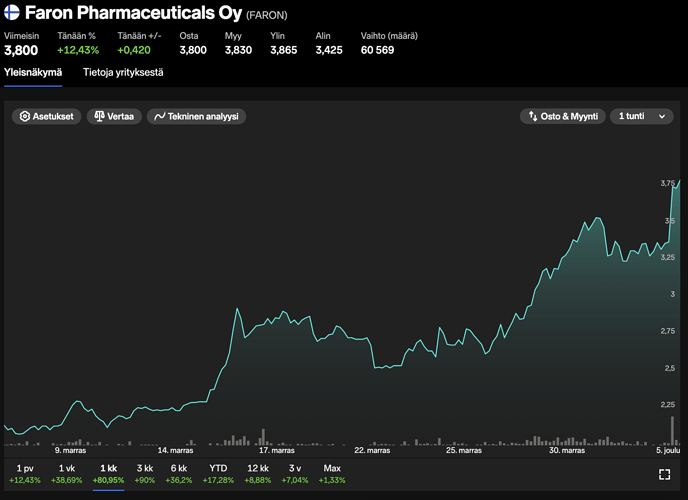Open Tekninen analyysi
The height and width of the screenshot is (500, 688).
pyautogui.click(x=196, y=116)
